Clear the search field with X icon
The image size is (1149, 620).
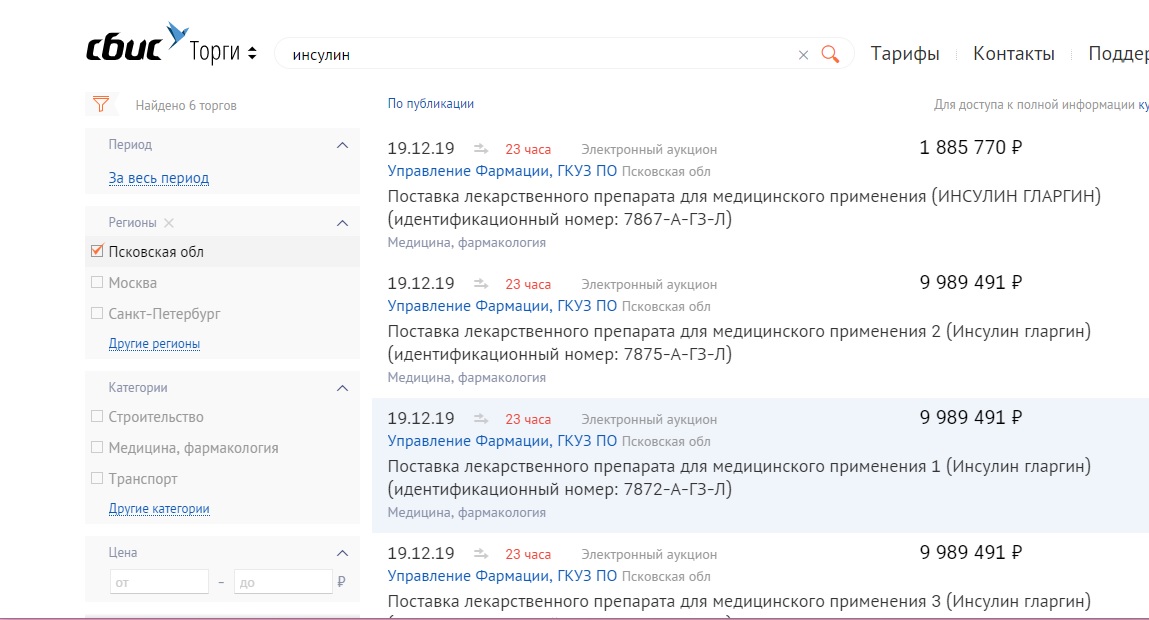tap(803, 55)
